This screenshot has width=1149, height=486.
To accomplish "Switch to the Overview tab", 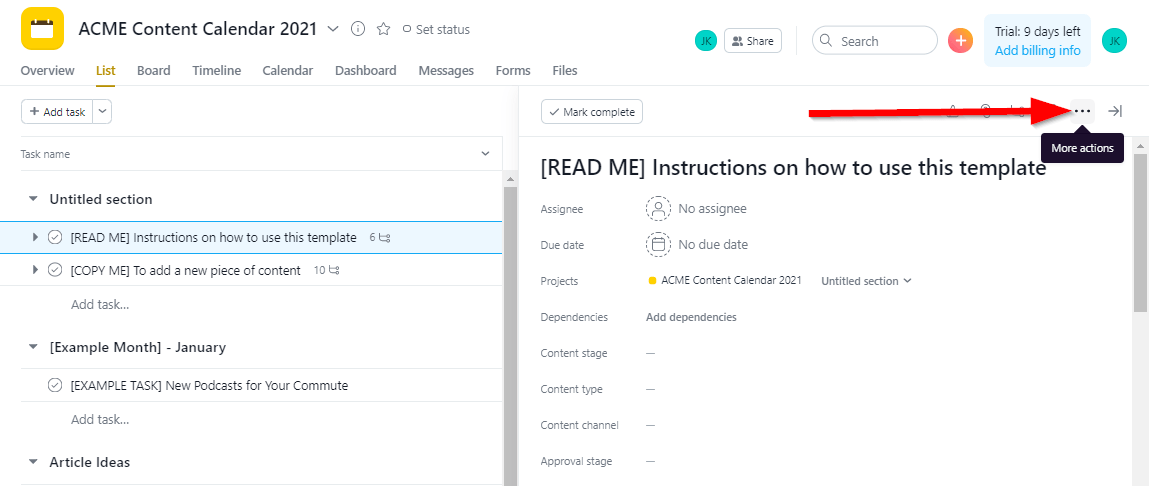I will coord(48,70).
